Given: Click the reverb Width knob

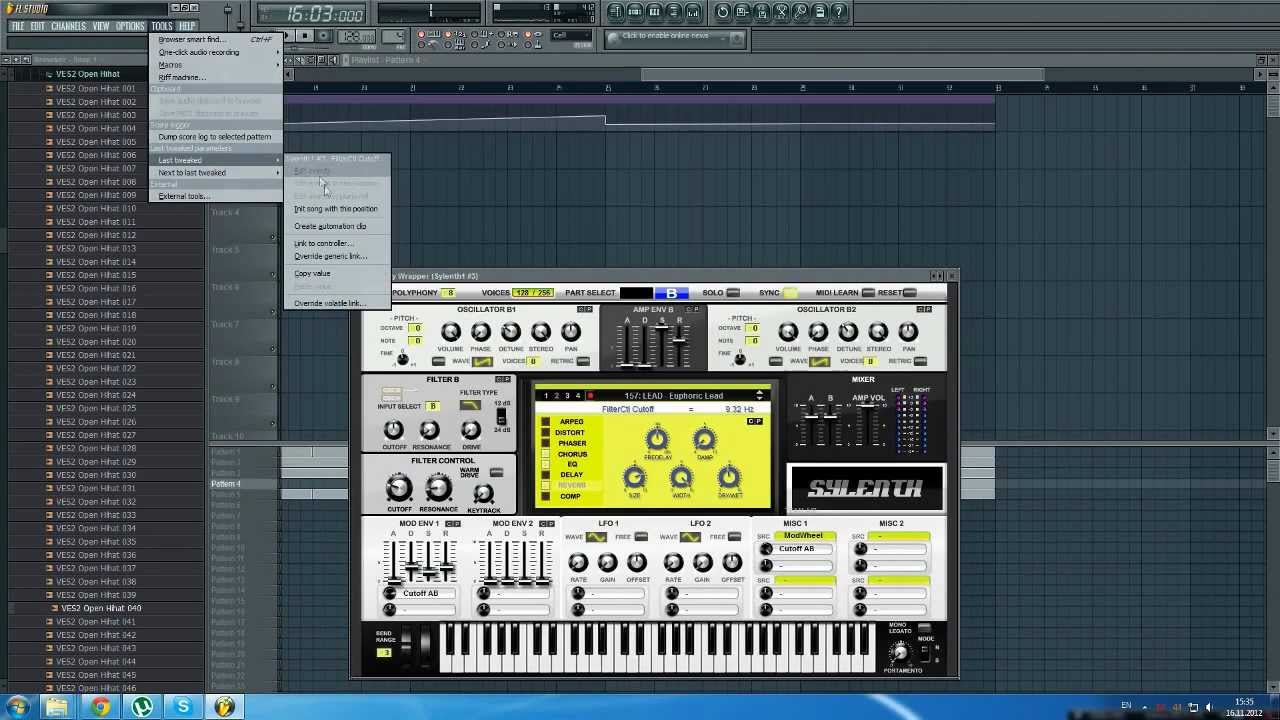Looking at the screenshot, I should pos(681,478).
